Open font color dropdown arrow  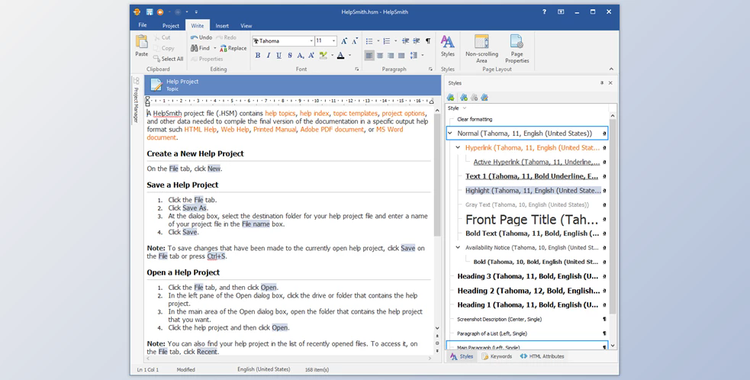350,56
